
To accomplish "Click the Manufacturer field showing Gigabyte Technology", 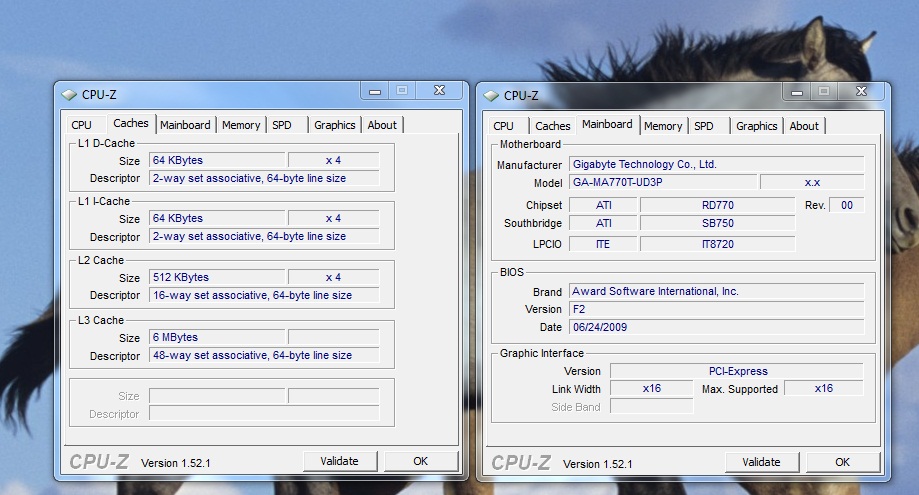I will coord(716,164).
